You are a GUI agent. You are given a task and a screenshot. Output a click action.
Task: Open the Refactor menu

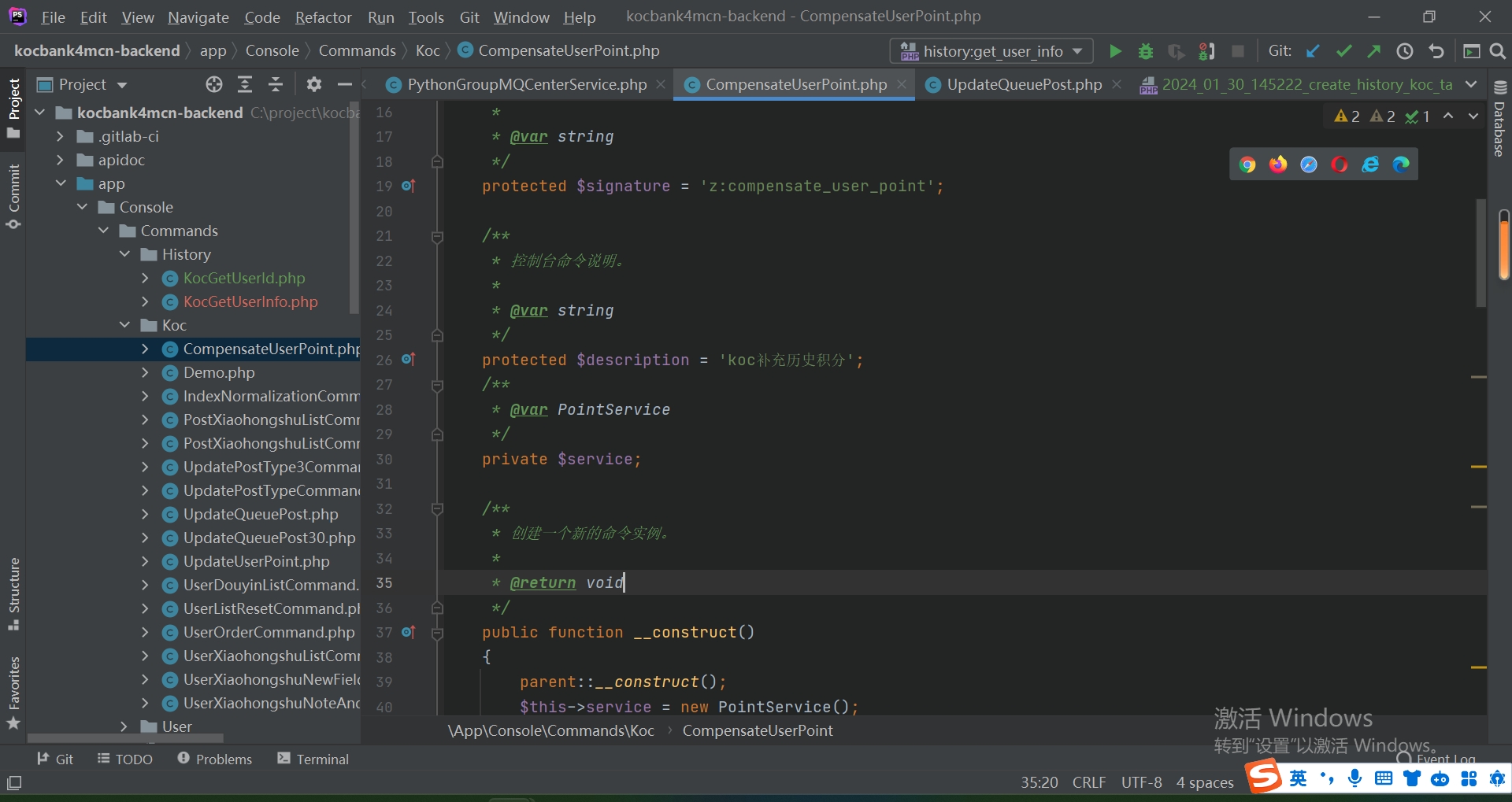323,17
